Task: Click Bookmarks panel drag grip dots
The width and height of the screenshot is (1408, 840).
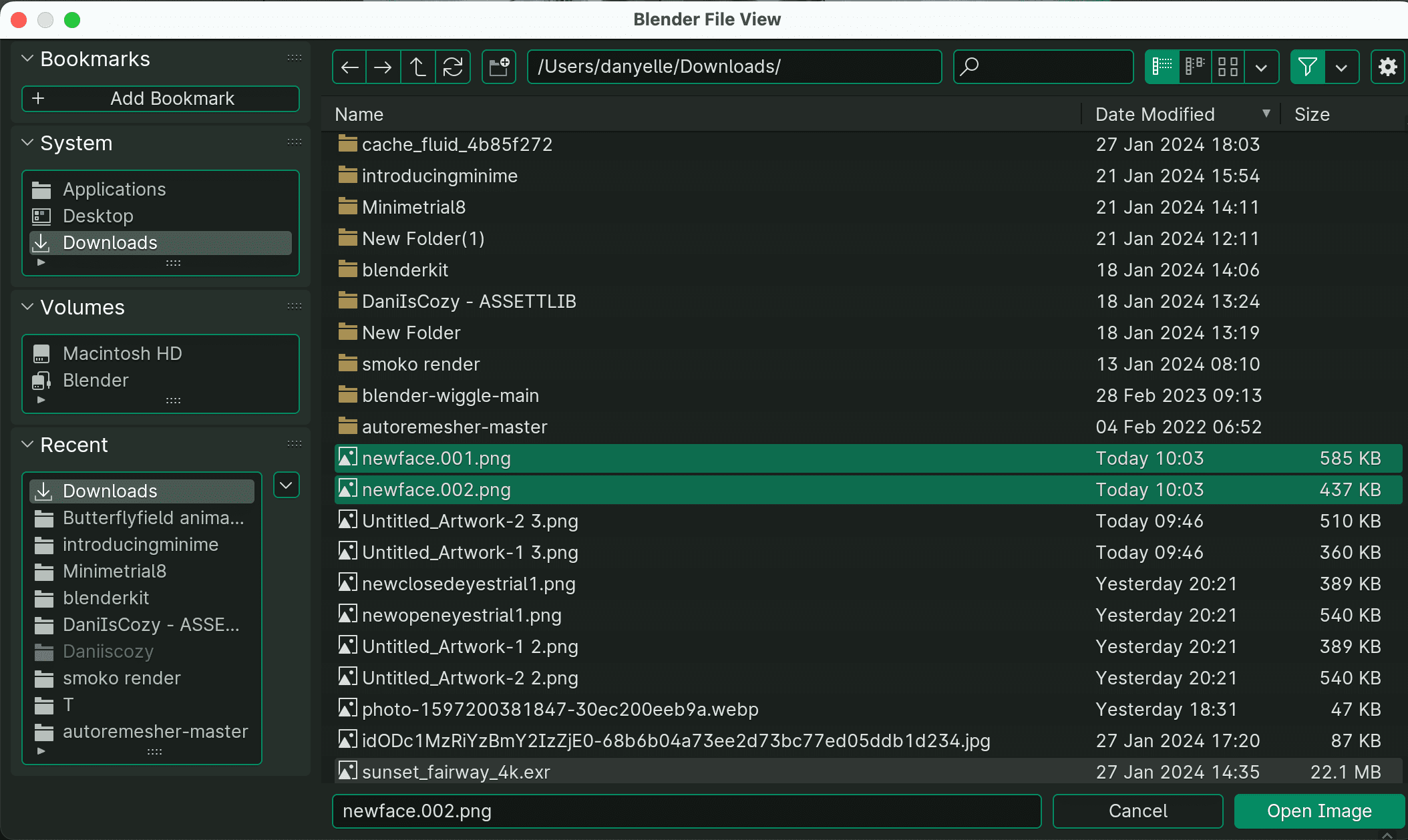Action: [295, 58]
